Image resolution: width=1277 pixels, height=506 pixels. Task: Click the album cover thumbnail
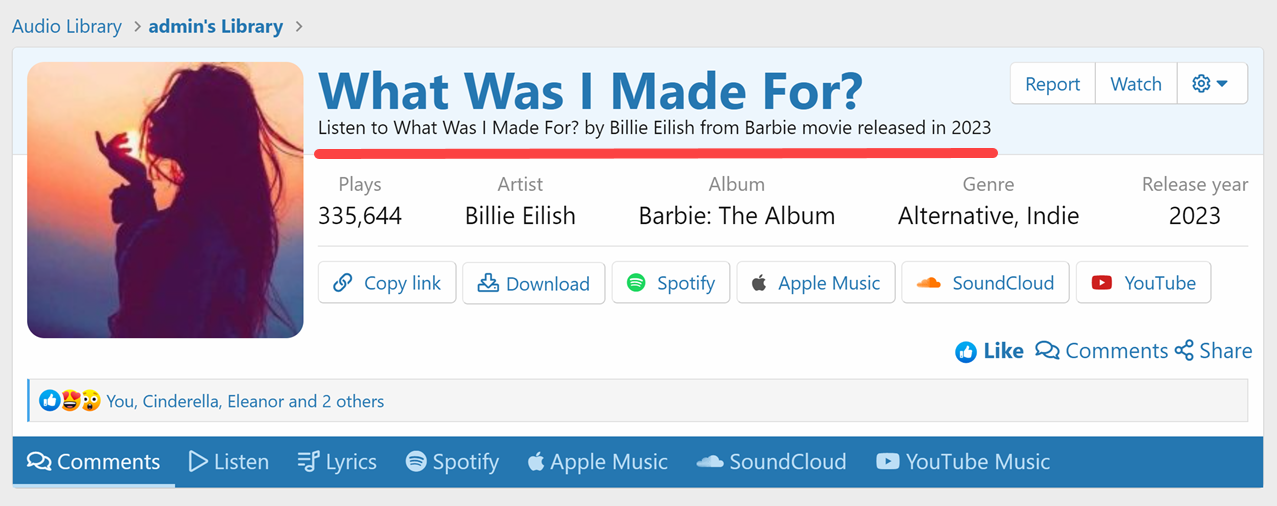coord(165,200)
